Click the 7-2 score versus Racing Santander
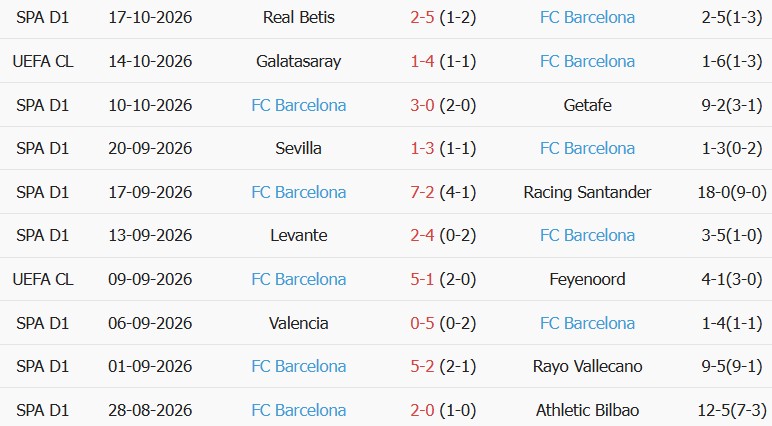The image size is (772, 426). [x=422, y=192]
